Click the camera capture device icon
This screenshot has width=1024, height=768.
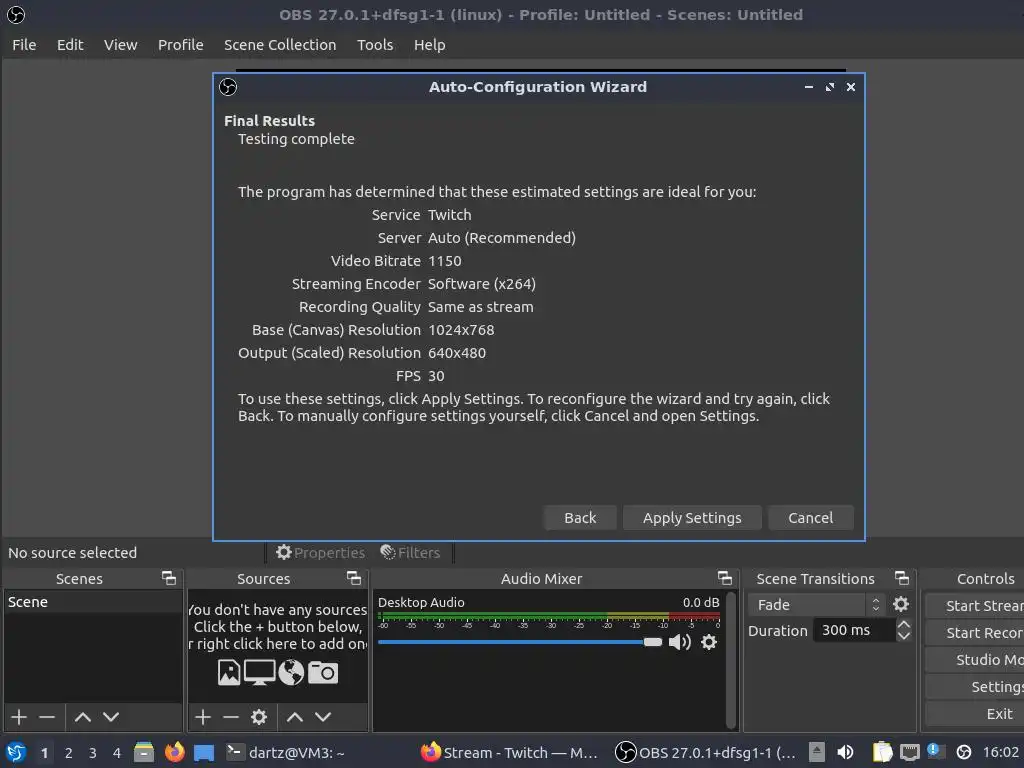pos(323,673)
